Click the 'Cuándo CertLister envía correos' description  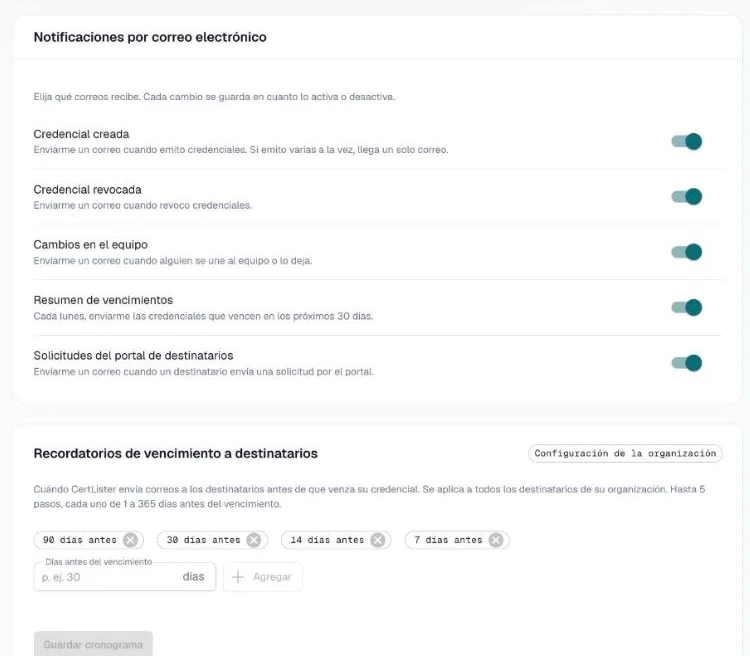point(369,497)
